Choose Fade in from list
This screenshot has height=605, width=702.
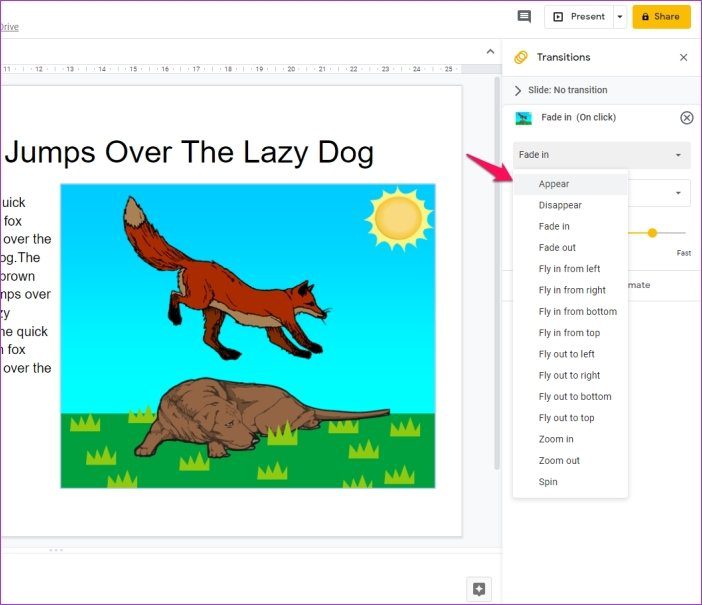pos(570,227)
